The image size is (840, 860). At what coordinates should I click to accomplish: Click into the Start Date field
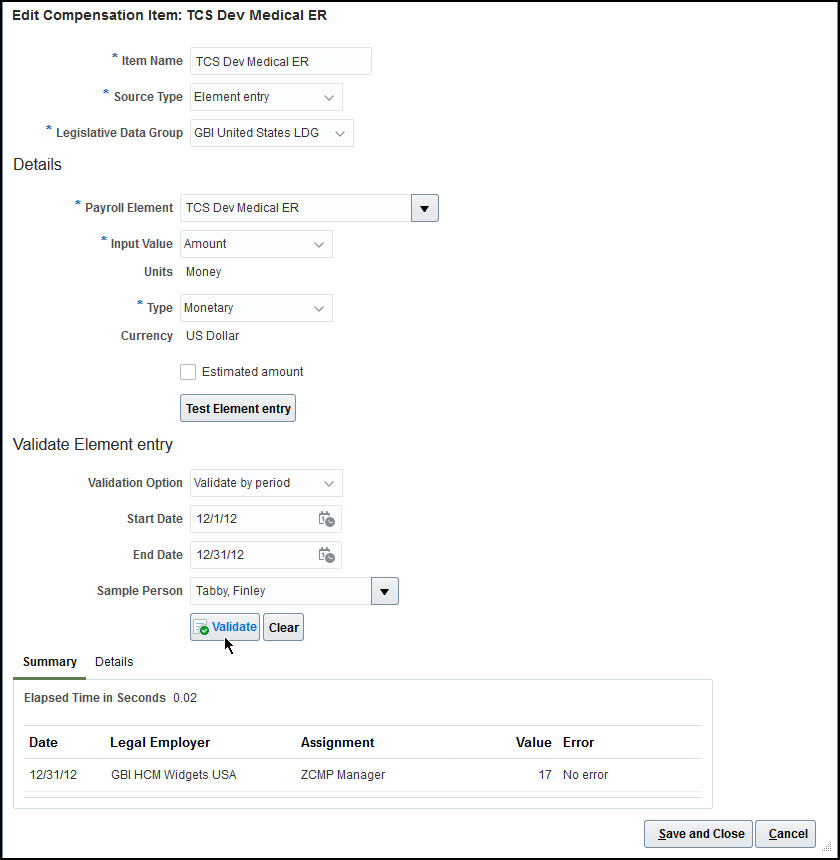[252, 519]
